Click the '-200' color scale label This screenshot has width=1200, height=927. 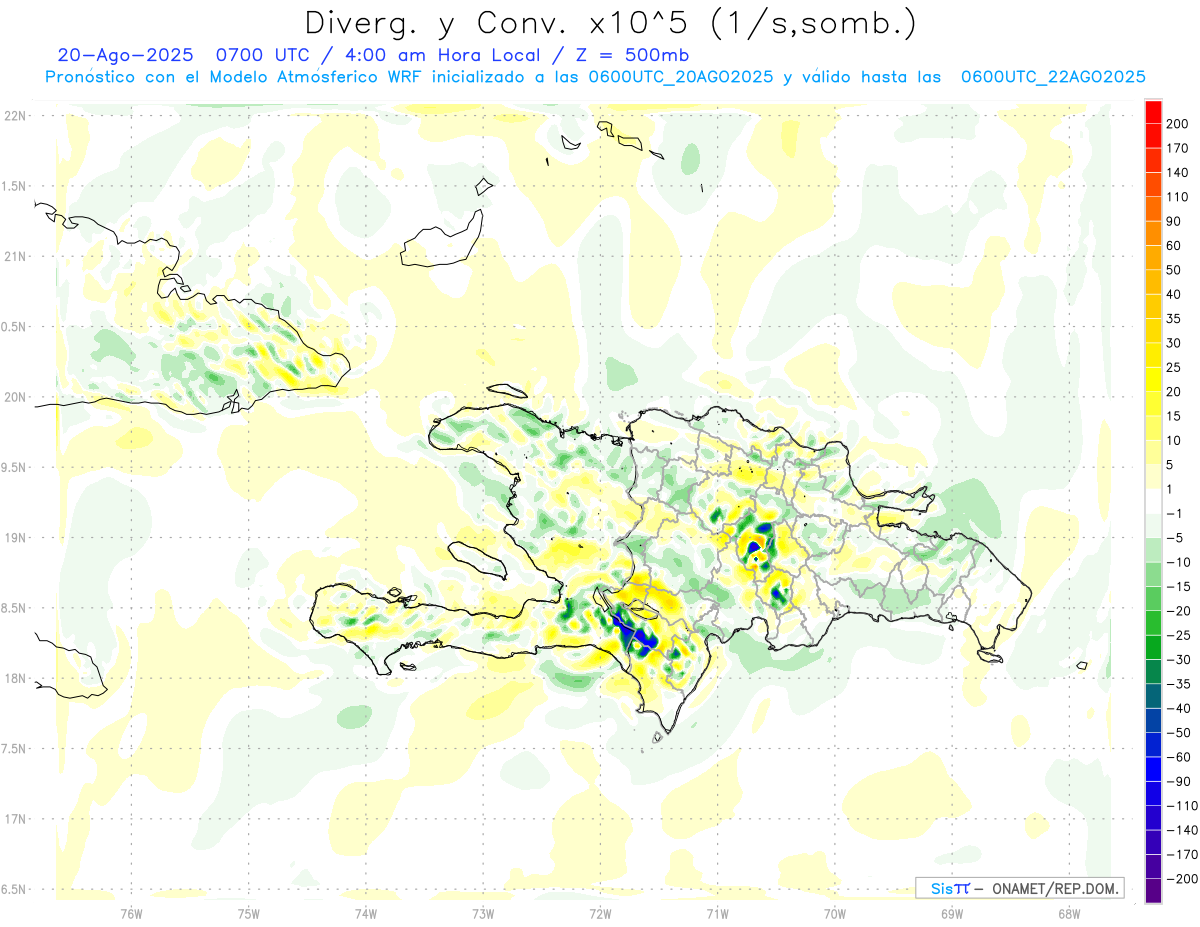coord(1184,878)
